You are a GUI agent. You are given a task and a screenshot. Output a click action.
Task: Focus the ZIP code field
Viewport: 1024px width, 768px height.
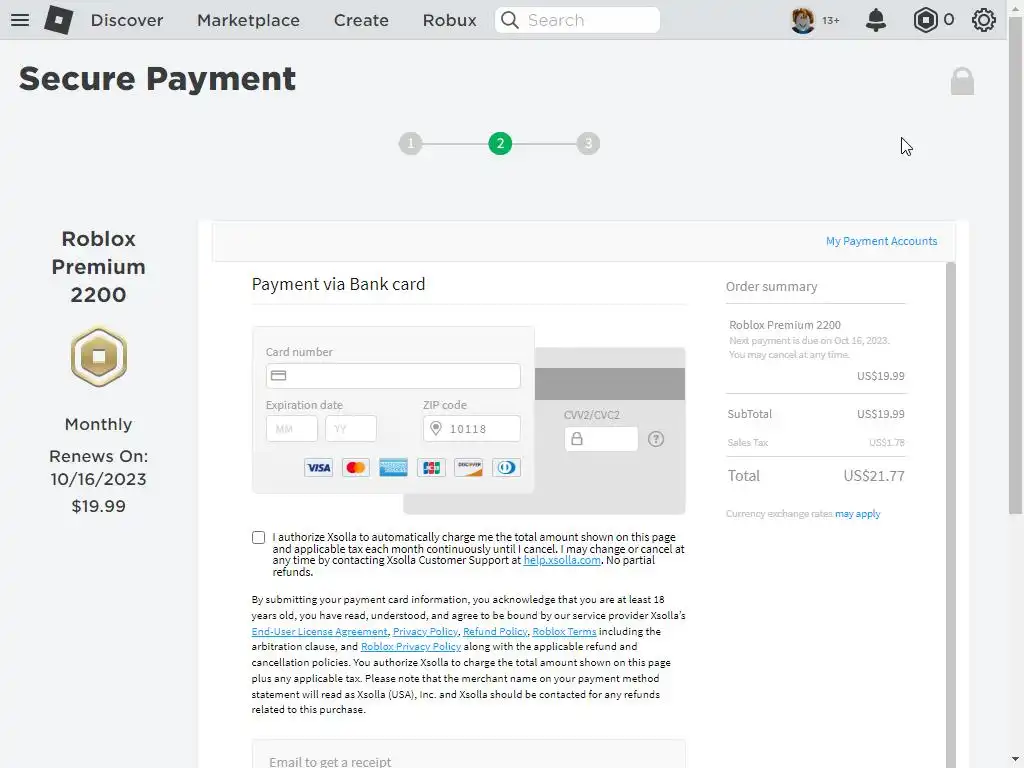point(472,428)
